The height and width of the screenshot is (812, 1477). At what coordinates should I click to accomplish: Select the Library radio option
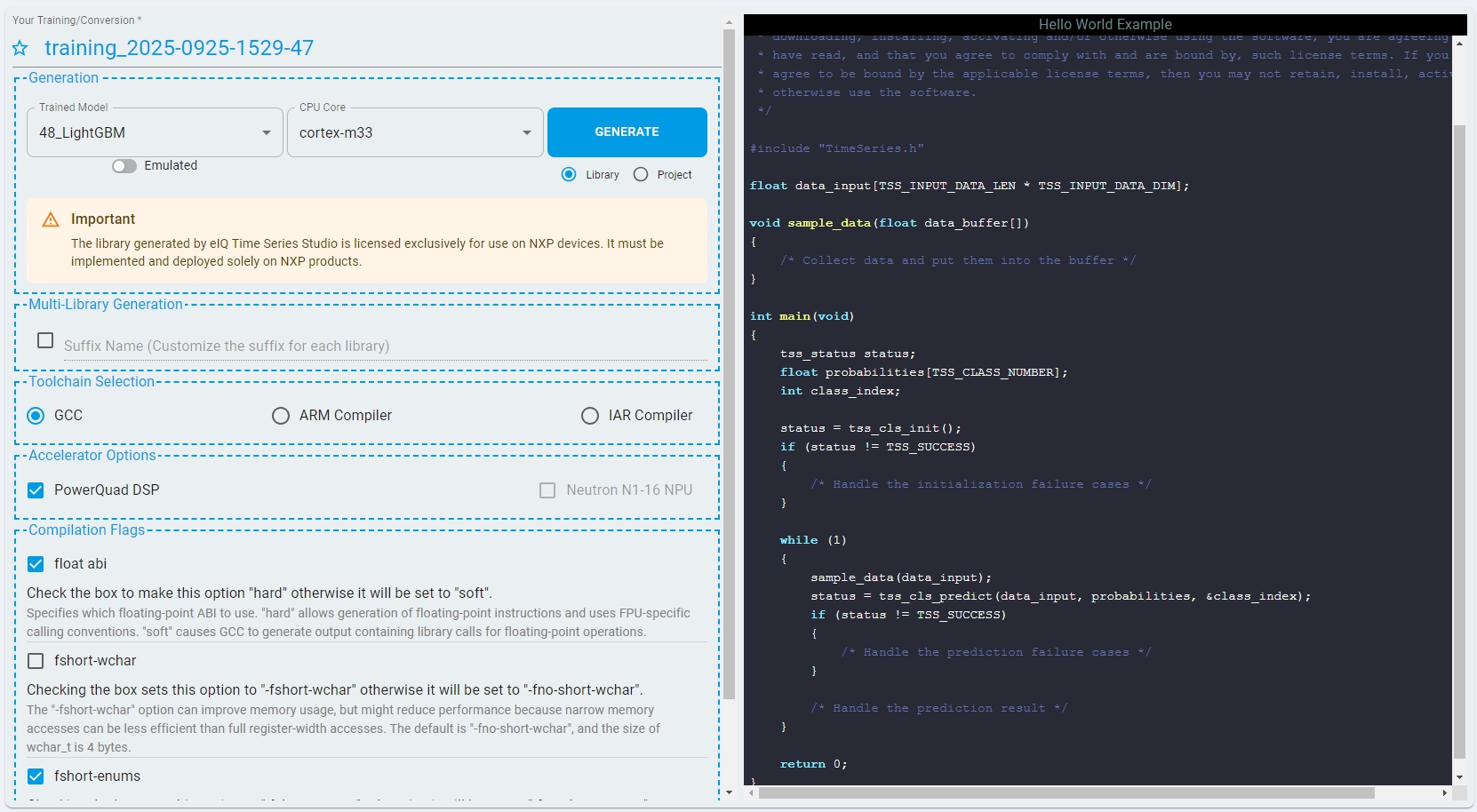pos(569,175)
